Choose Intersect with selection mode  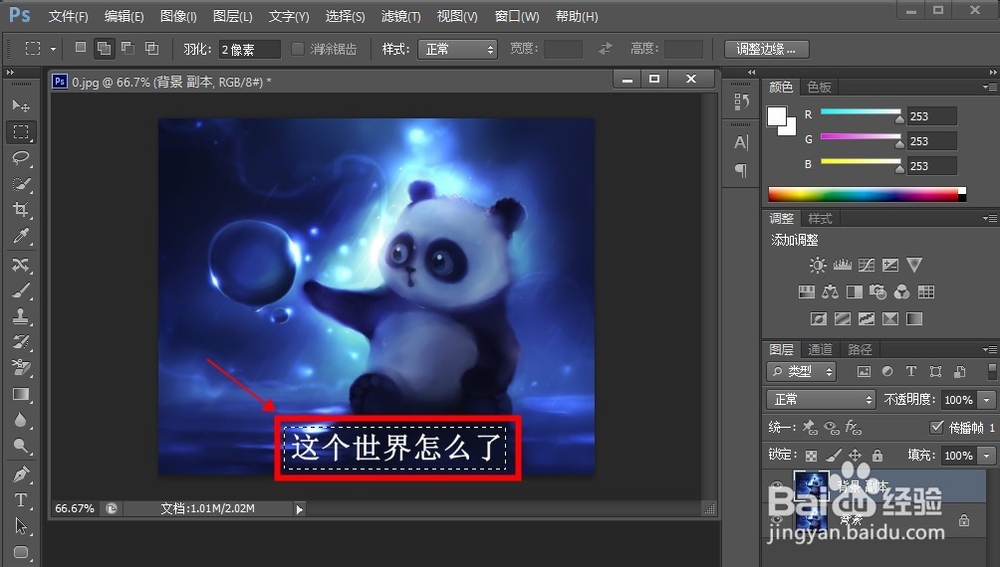(x=152, y=48)
